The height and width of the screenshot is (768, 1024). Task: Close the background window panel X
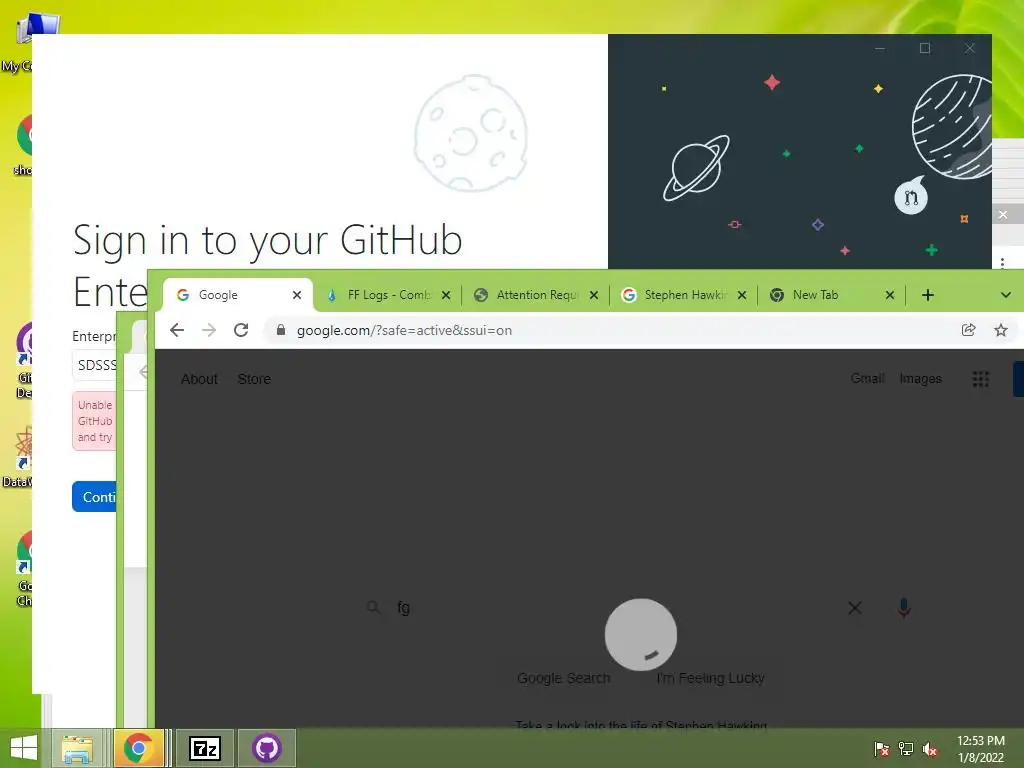1003,215
